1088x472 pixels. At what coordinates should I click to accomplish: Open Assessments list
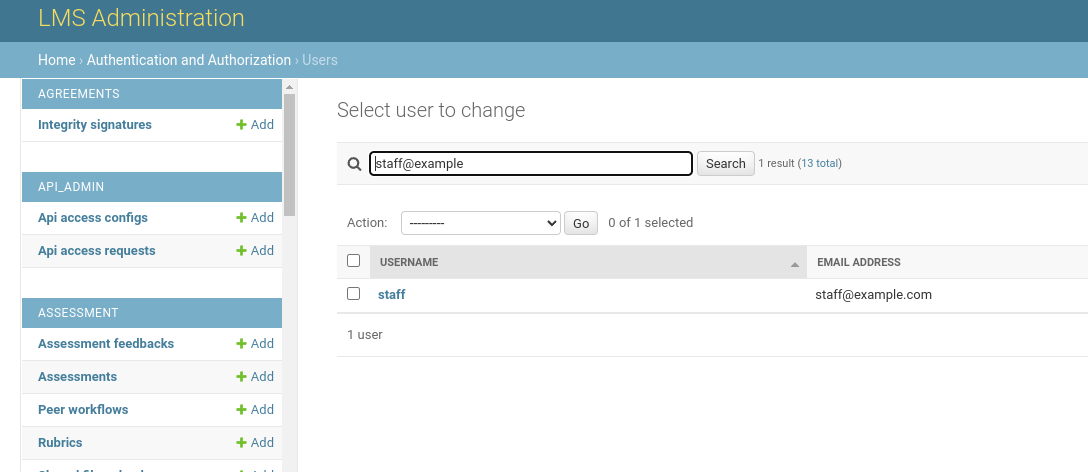(x=78, y=376)
